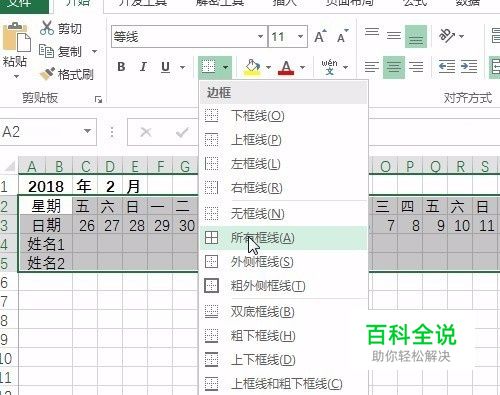Click the cell labeled 姓名1
The width and height of the screenshot is (500, 395).
[46, 244]
